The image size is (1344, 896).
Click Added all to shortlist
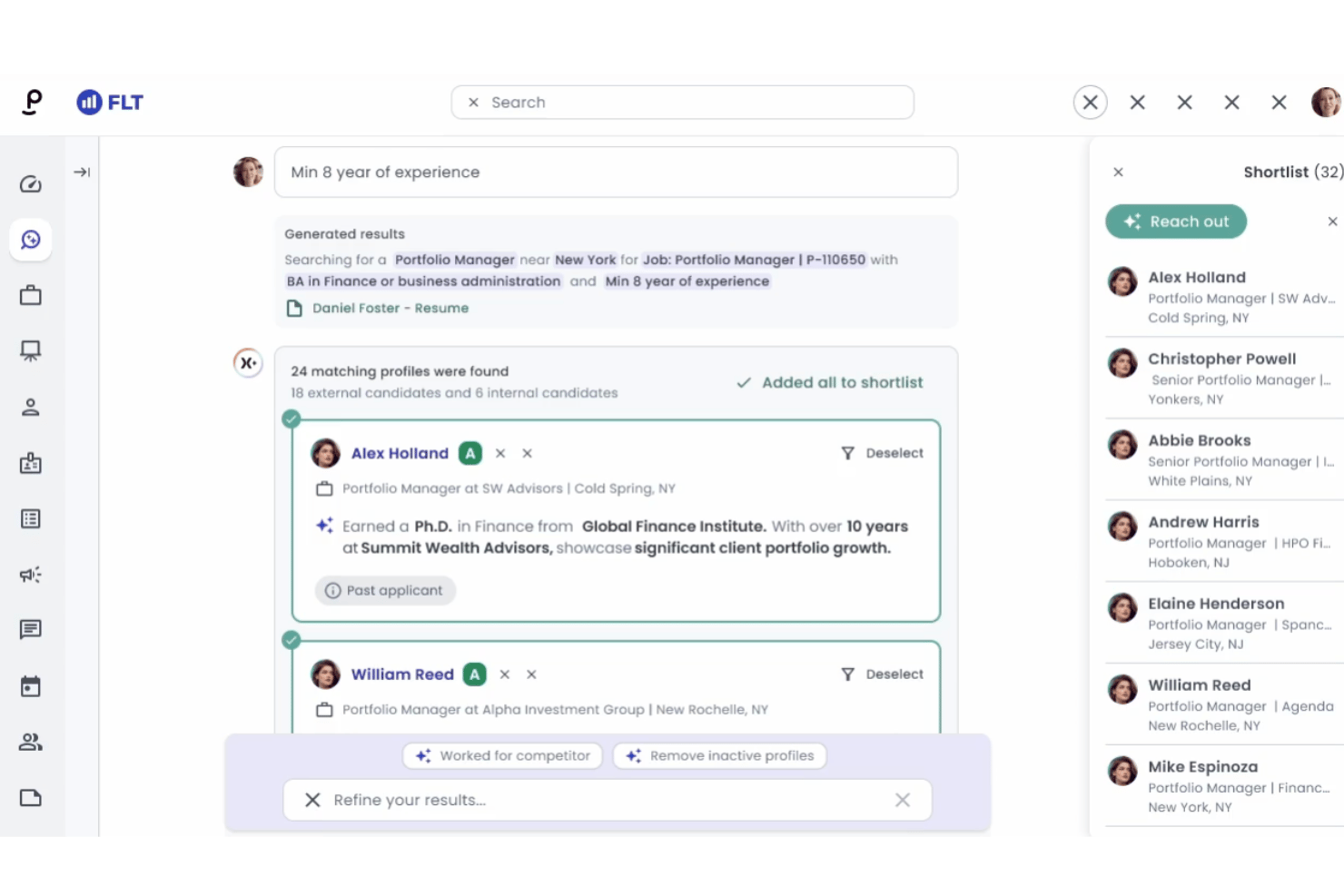pyautogui.click(x=830, y=383)
